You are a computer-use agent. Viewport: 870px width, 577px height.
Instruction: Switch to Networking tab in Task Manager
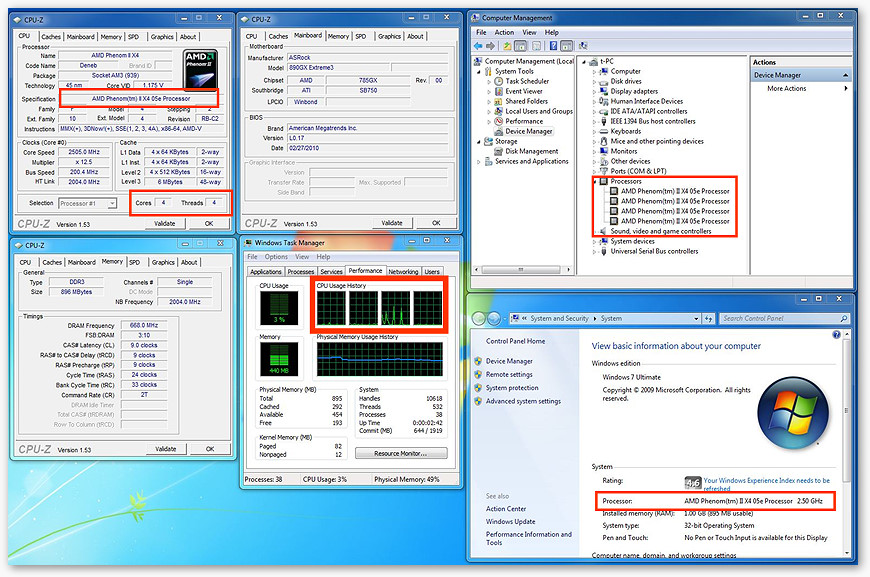(403, 271)
